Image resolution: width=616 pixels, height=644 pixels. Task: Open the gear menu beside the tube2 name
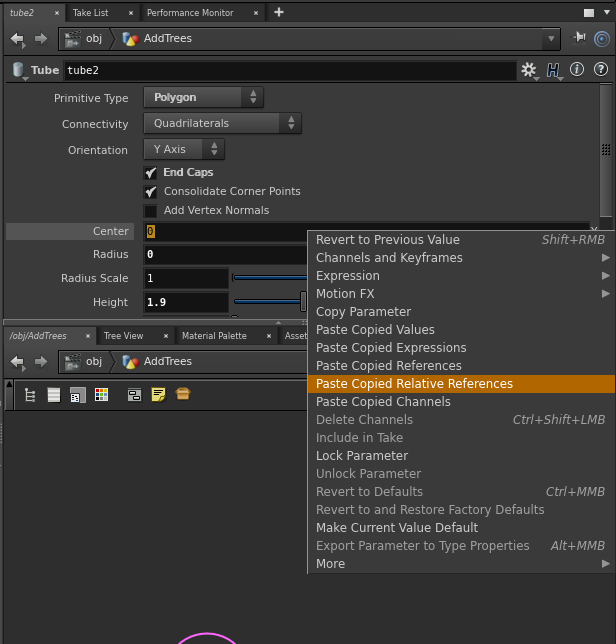click(529, 70)
